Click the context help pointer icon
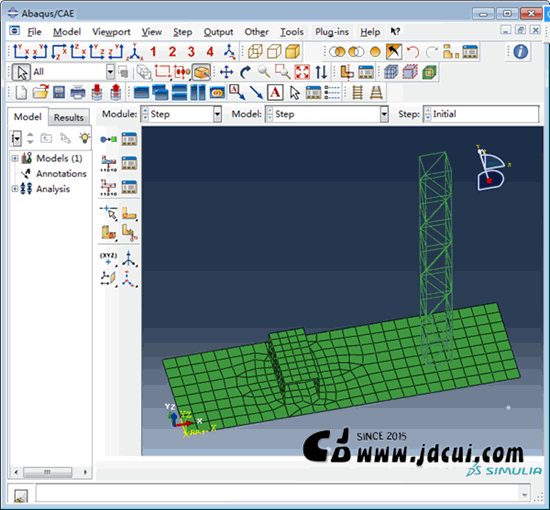Viewport: 550px width, 510px height. coord(395,32)
